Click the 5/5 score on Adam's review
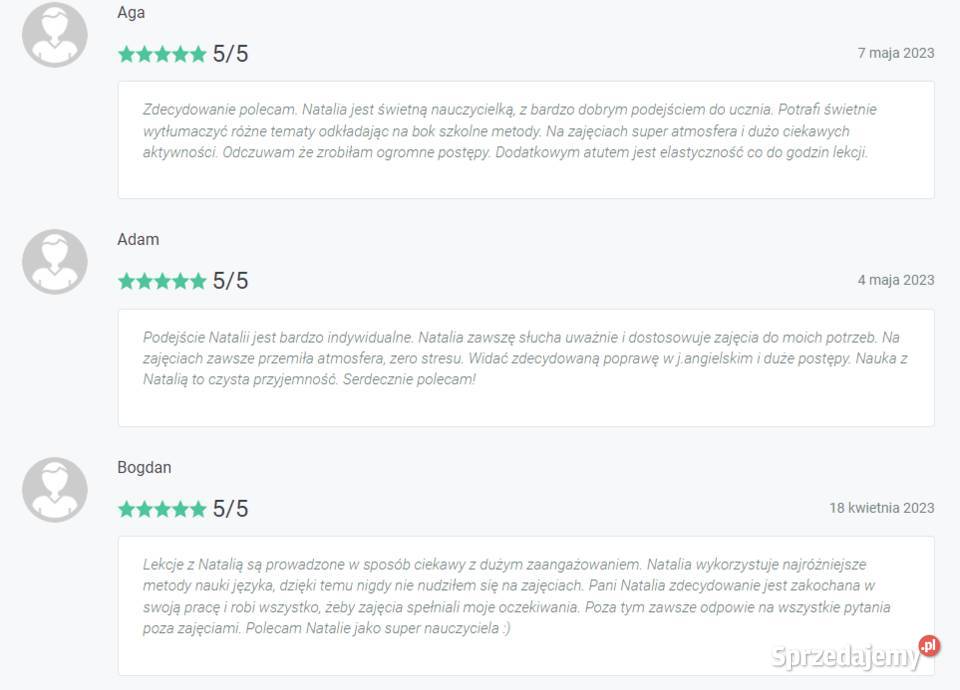Image resolution: width=960 pixels, height=690 pixels. point(230,281)
